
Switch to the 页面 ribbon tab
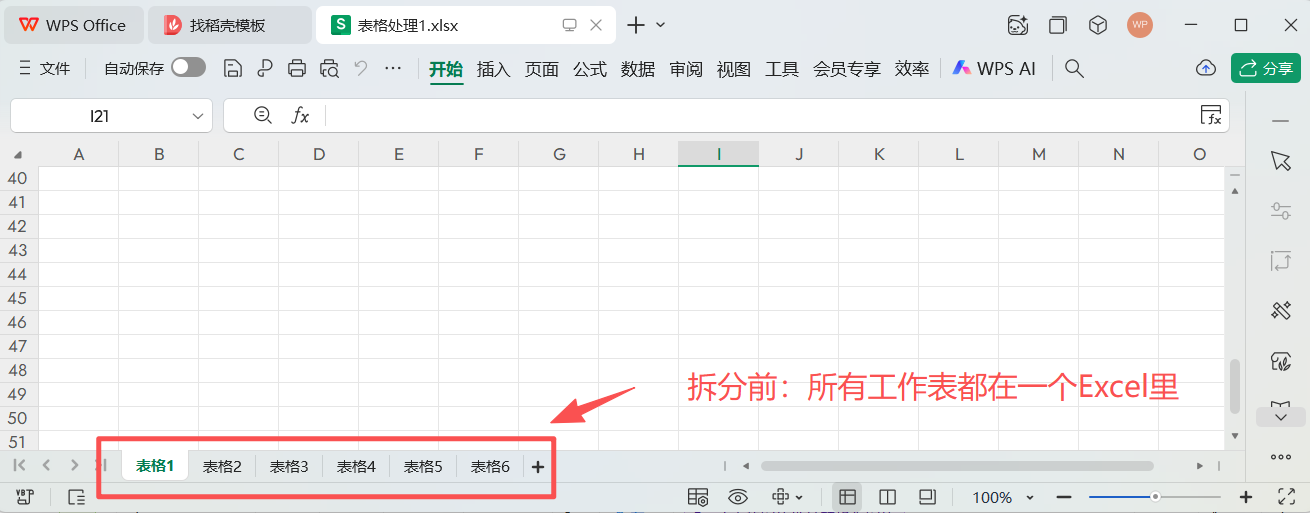point(542,69)
